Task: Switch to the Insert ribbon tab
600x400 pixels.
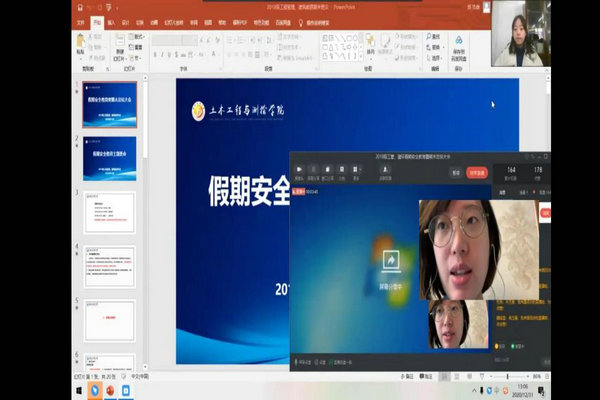Action: tap(111, 20)
